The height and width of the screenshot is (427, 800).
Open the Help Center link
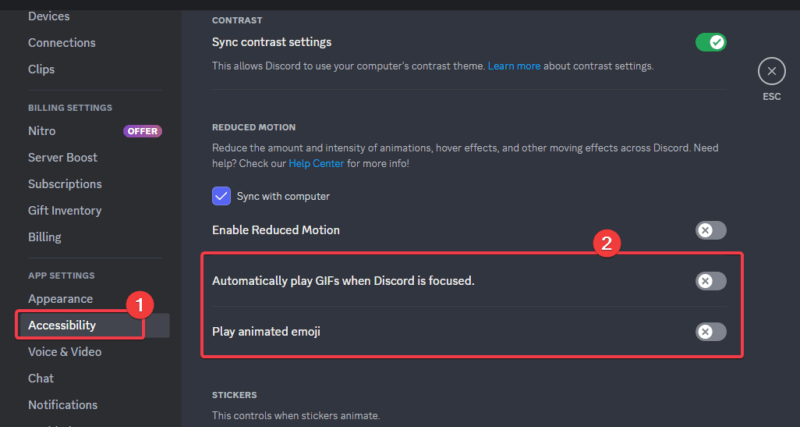[315, 163]
